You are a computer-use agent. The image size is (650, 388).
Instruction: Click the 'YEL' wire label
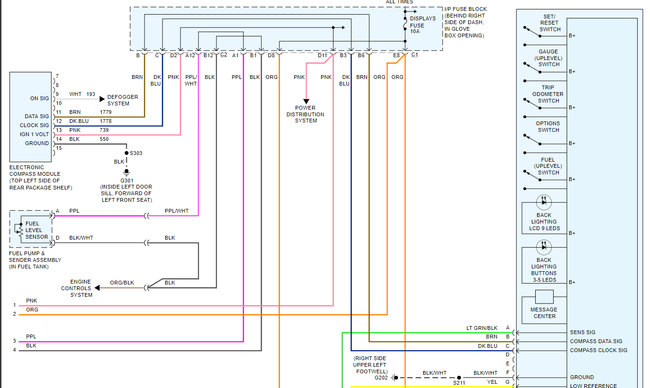point(492,382)
